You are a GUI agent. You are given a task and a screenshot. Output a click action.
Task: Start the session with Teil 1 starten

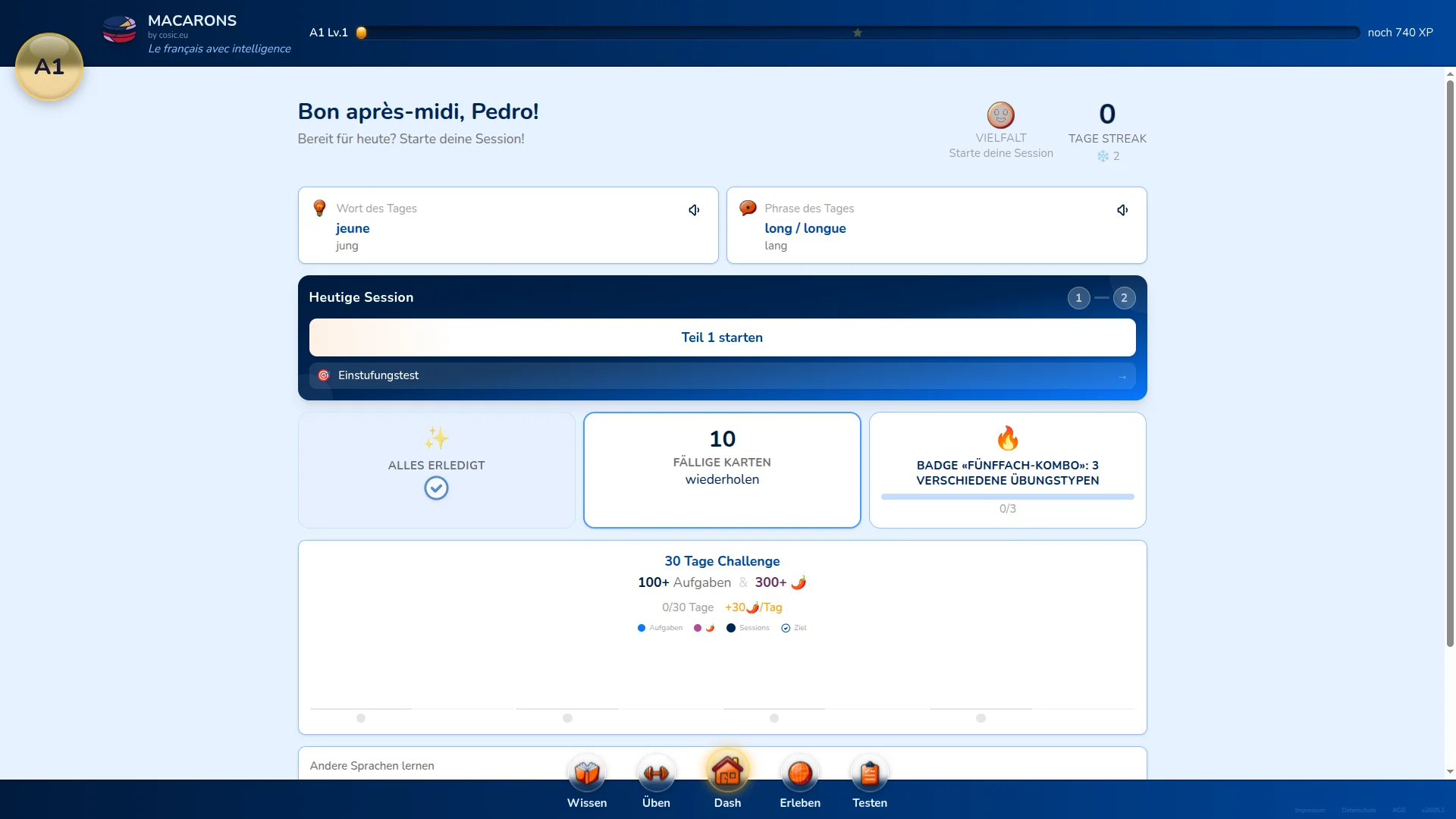point(722,337)
